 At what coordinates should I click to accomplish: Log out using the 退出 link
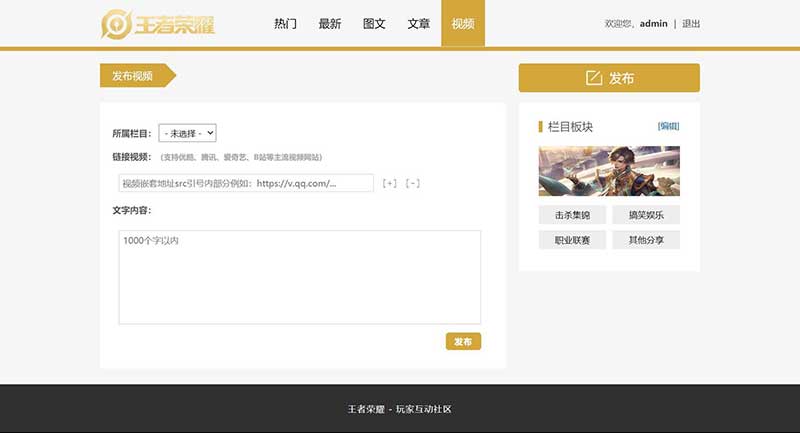tap(691, 23)
